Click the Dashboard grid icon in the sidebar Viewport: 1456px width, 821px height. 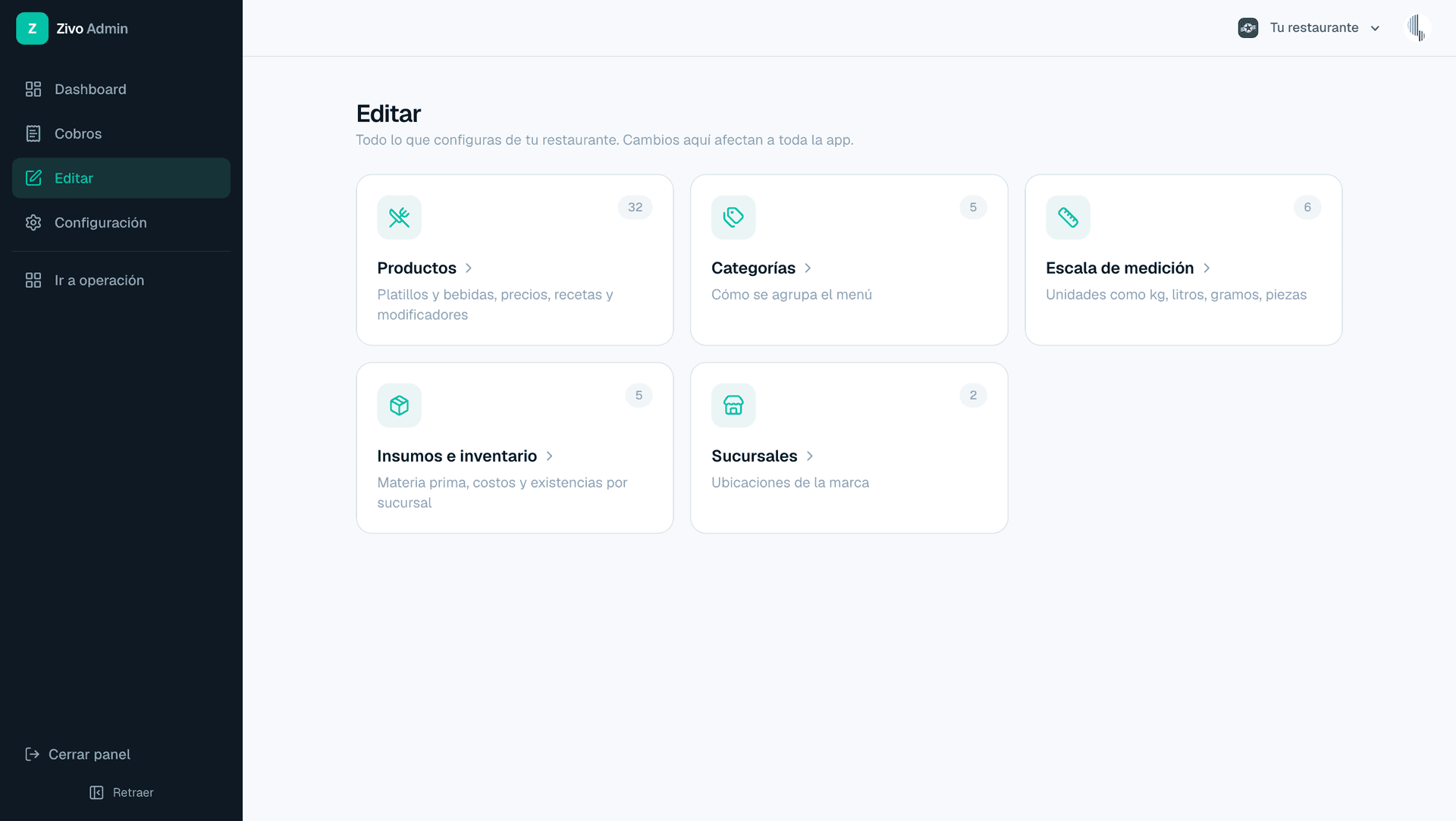pos(33,89)
